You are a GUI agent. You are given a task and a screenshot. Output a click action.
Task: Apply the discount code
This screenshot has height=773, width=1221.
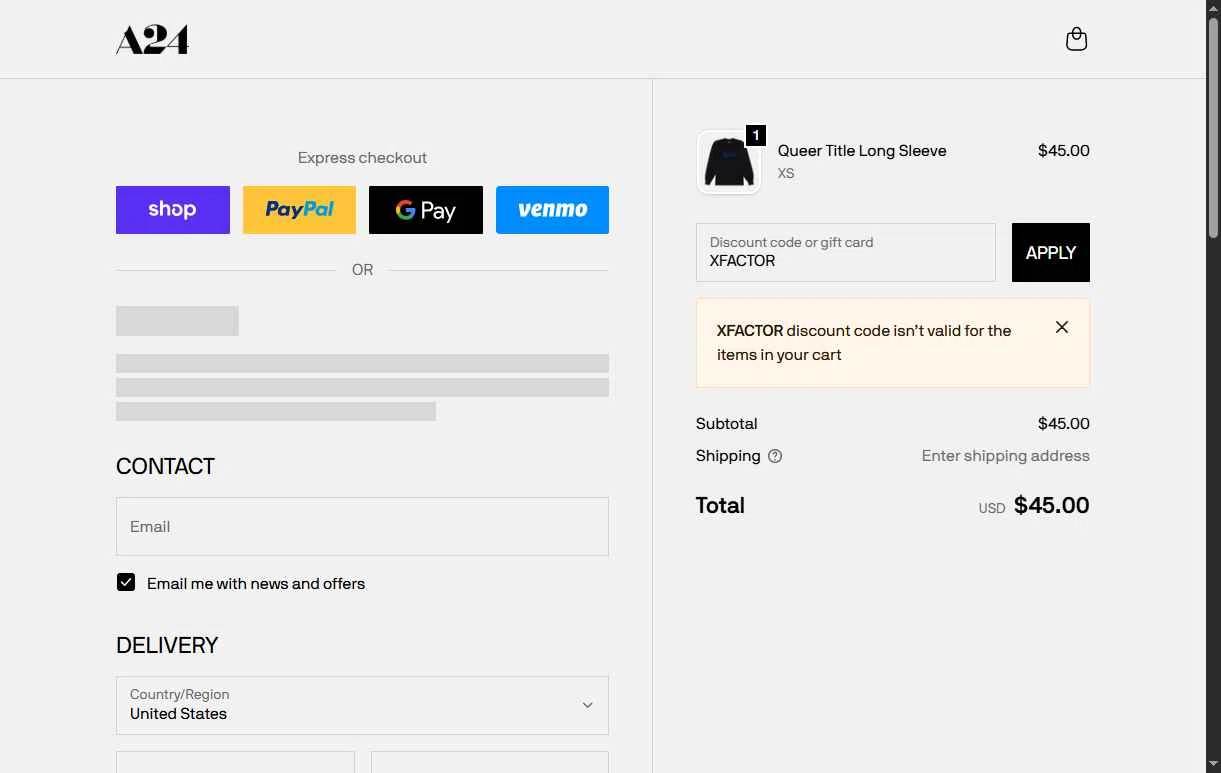1051,253
